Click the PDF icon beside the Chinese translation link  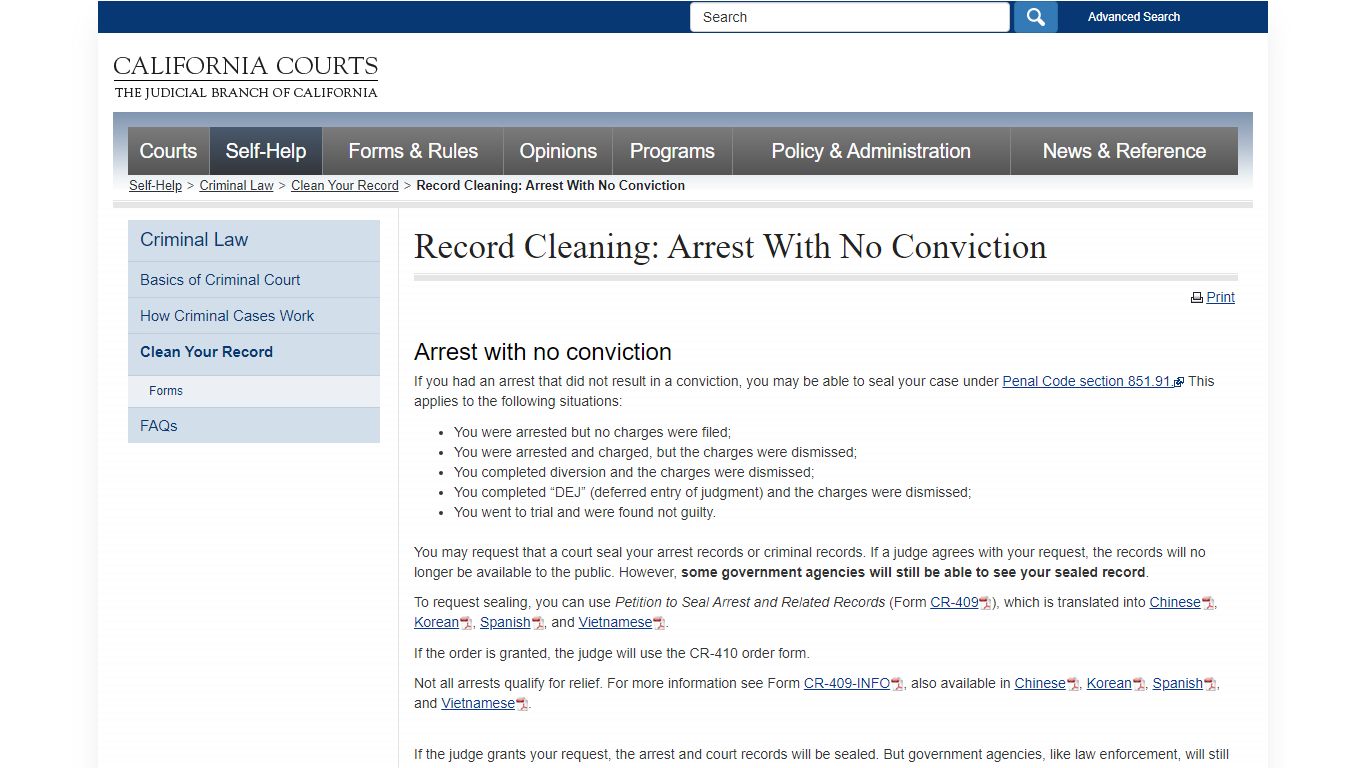(1207, 602)
